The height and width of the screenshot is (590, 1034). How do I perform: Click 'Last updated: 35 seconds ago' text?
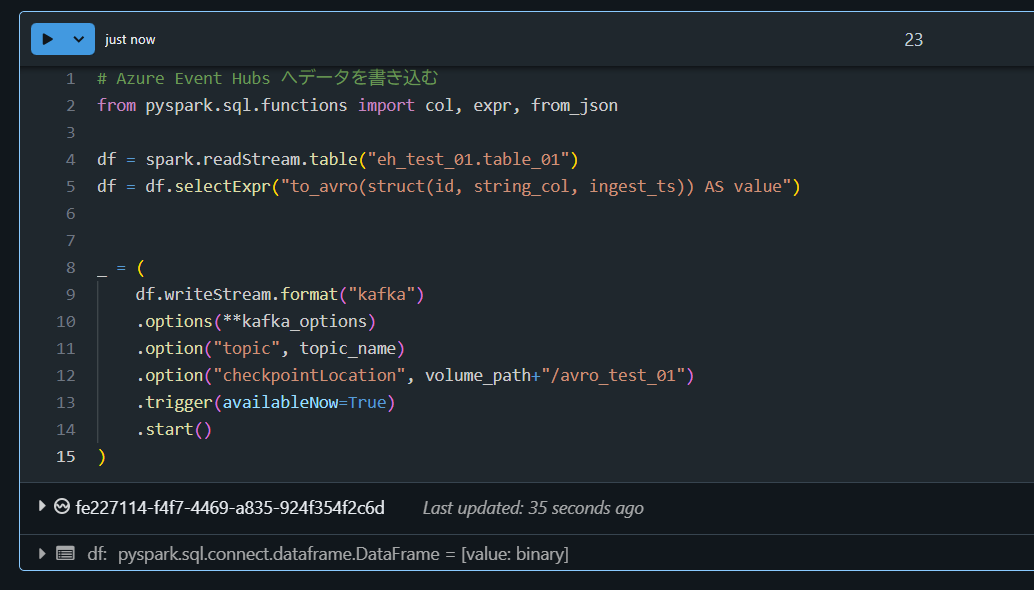point(533,508)
